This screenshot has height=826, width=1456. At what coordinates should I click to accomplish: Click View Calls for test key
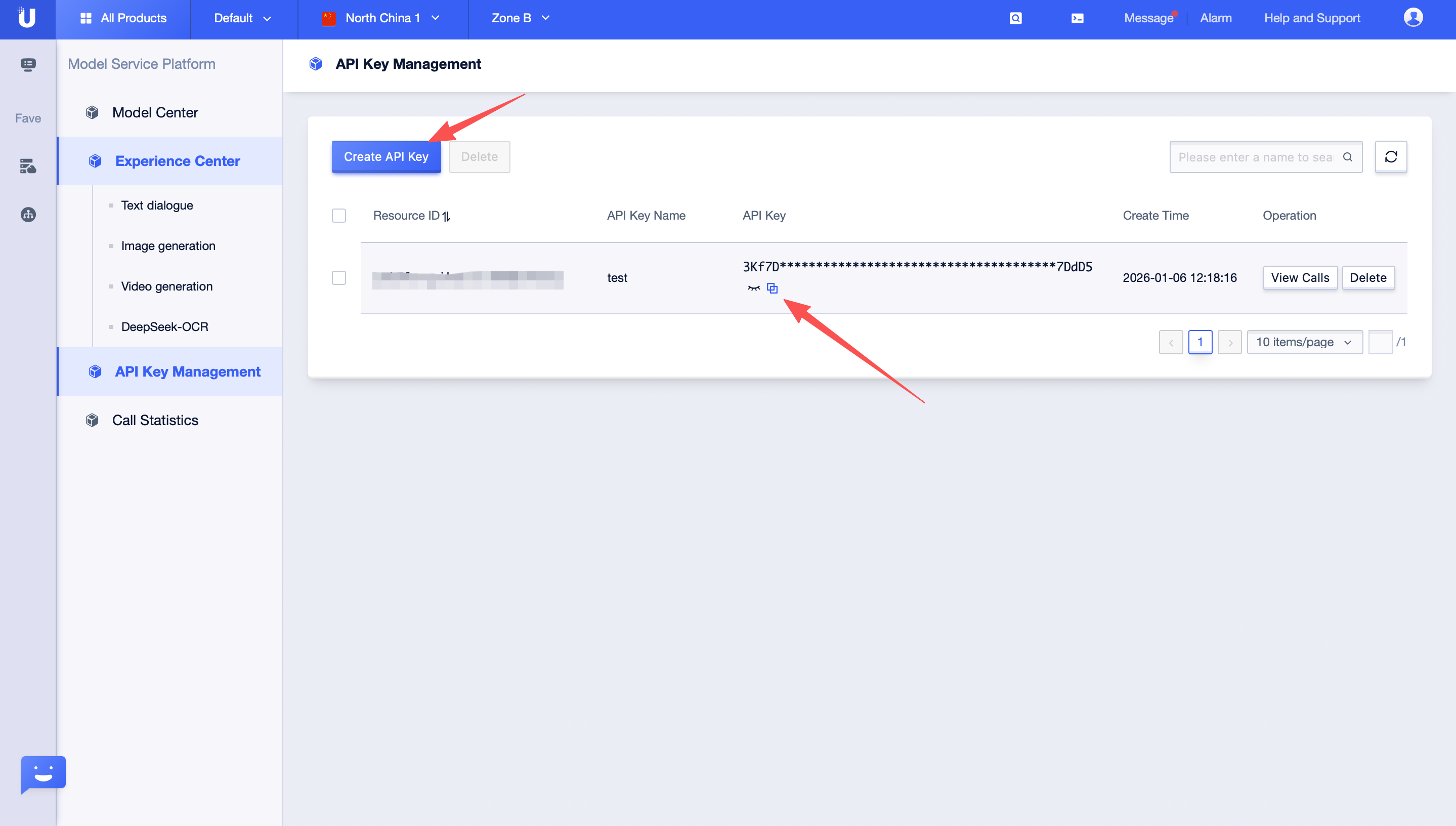pyautogui.click(x=1300, y=278)
